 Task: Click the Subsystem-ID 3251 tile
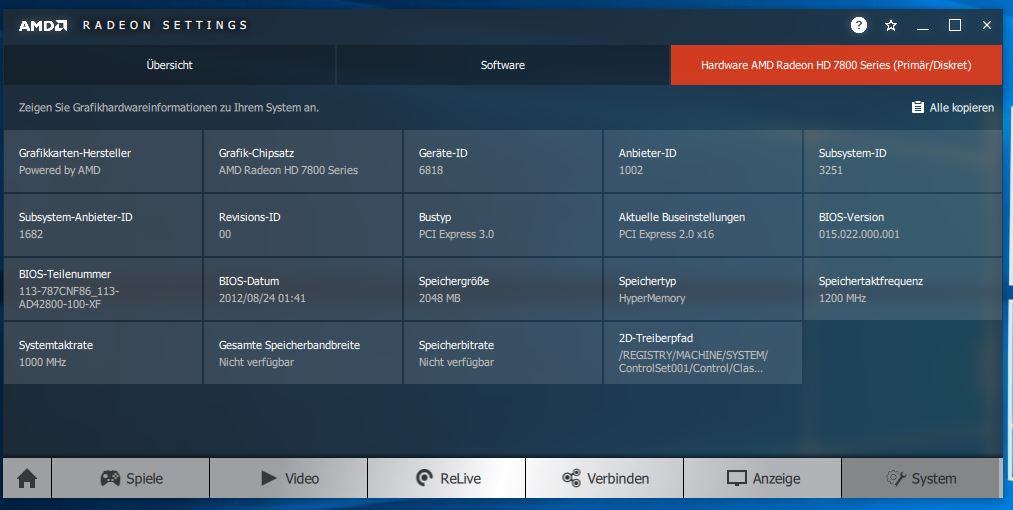[x=903, y=161]
